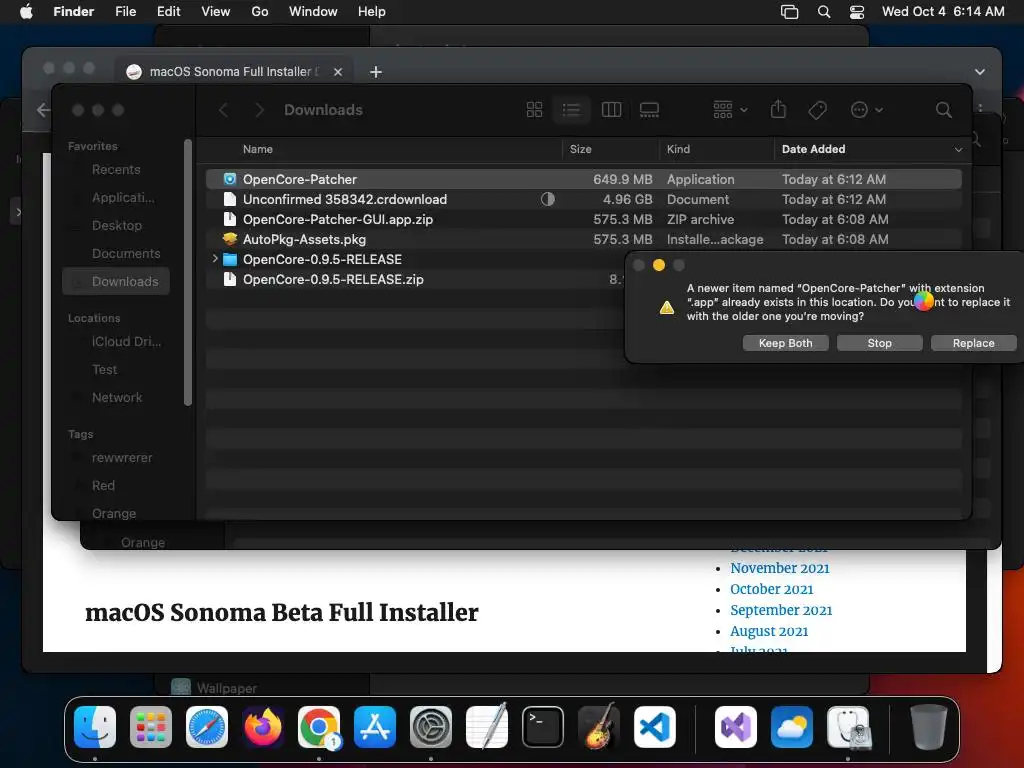
Task: Select the macOS Sonoma Full Installer browser tab
Action: coord(234,71)
